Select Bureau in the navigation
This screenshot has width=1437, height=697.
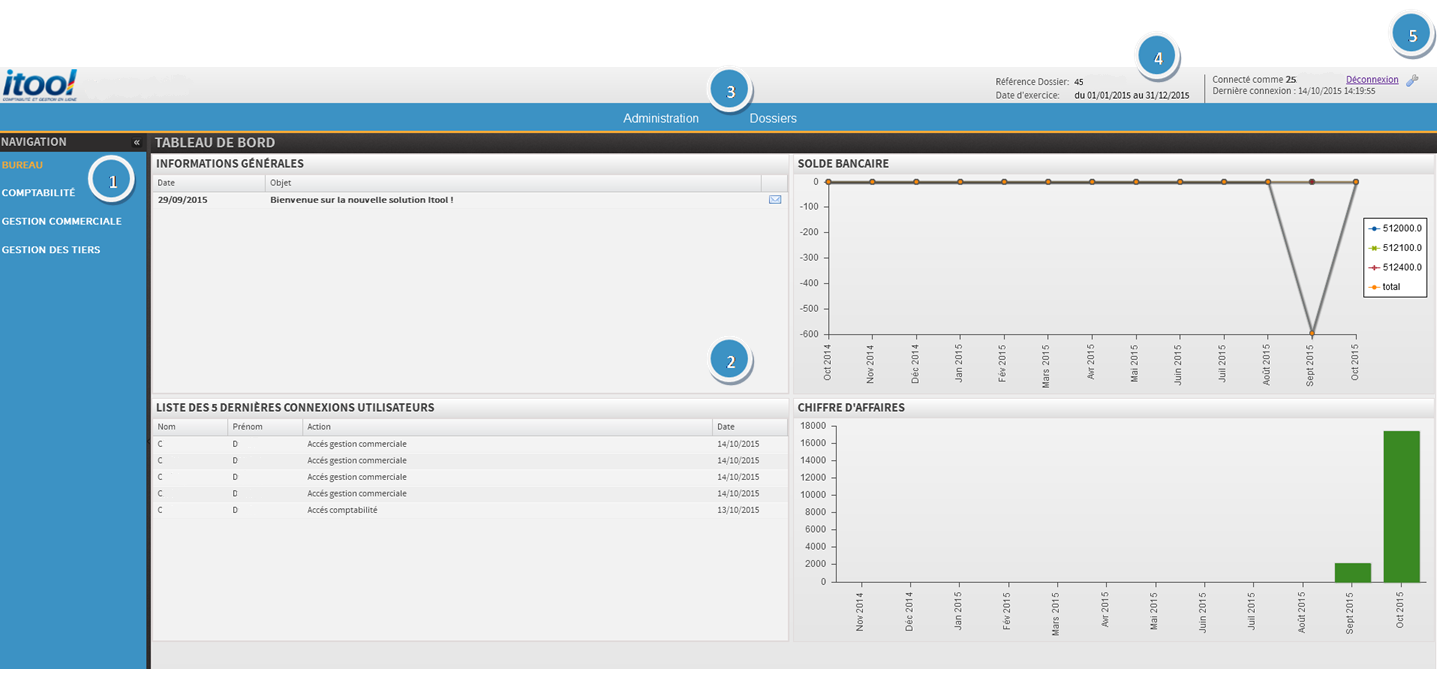coord(23,165)
